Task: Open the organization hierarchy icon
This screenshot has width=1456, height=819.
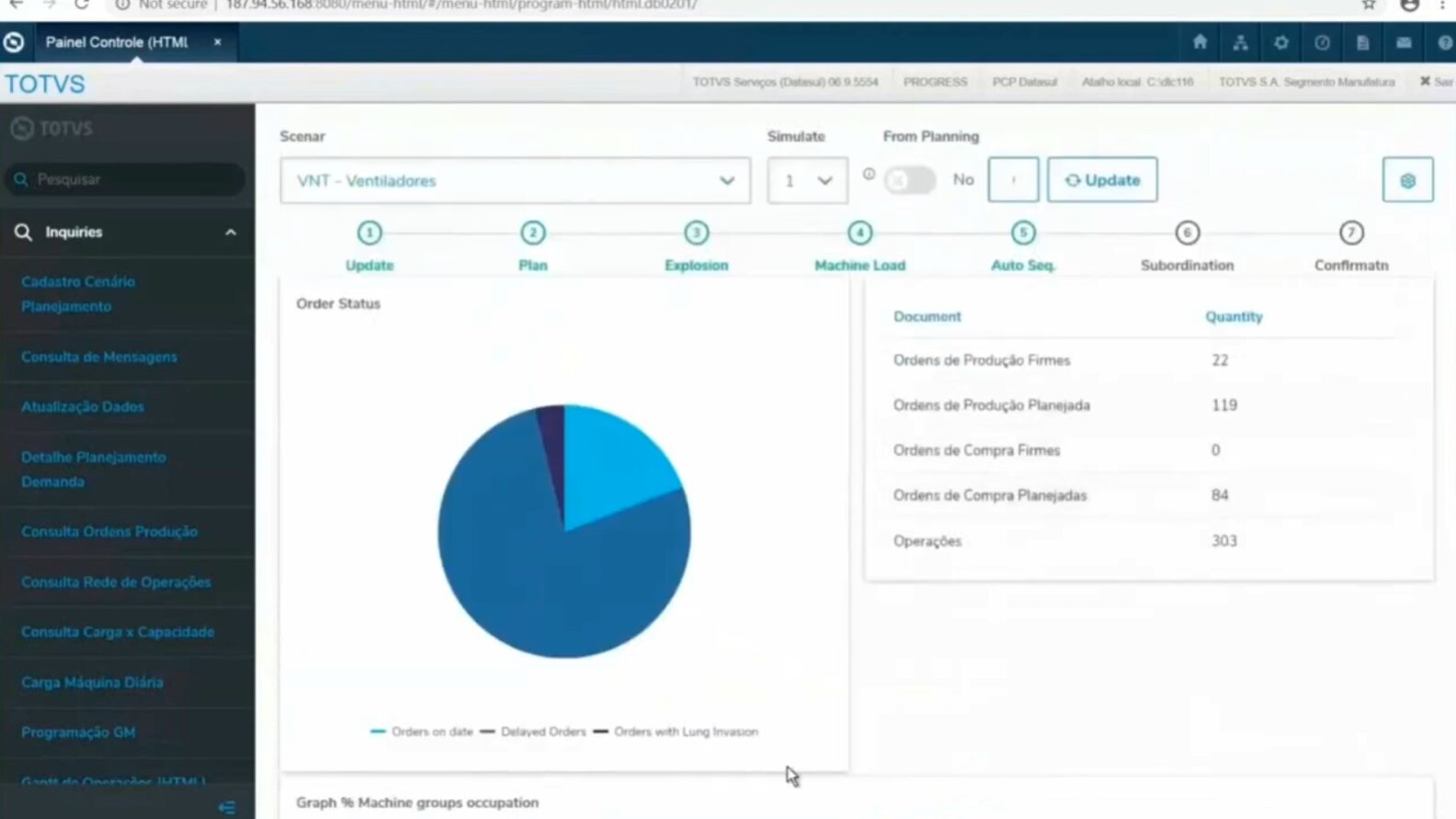Action: pos(1240,42)
